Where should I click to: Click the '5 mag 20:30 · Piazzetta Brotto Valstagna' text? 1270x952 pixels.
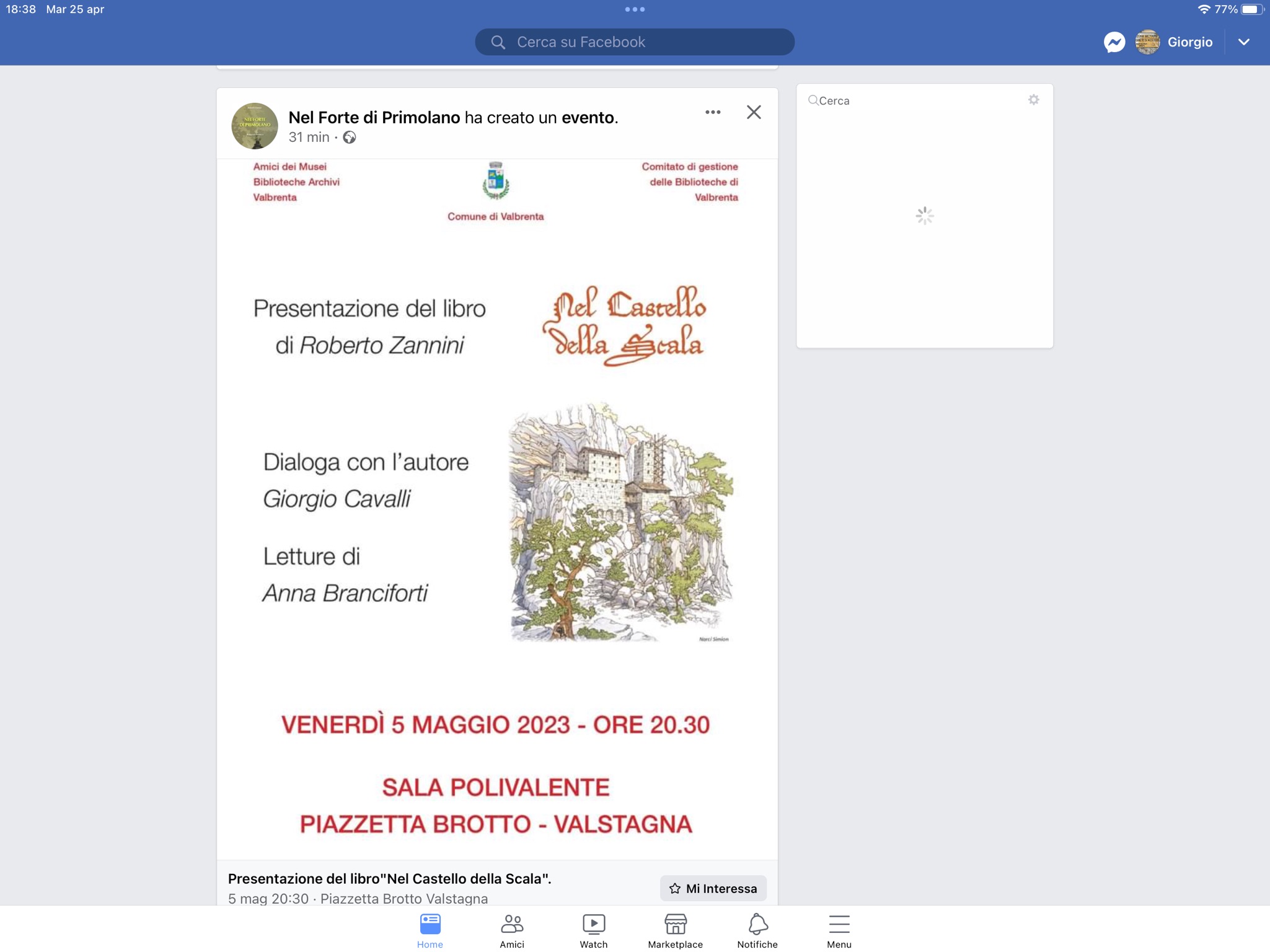(x=358, y=898)
